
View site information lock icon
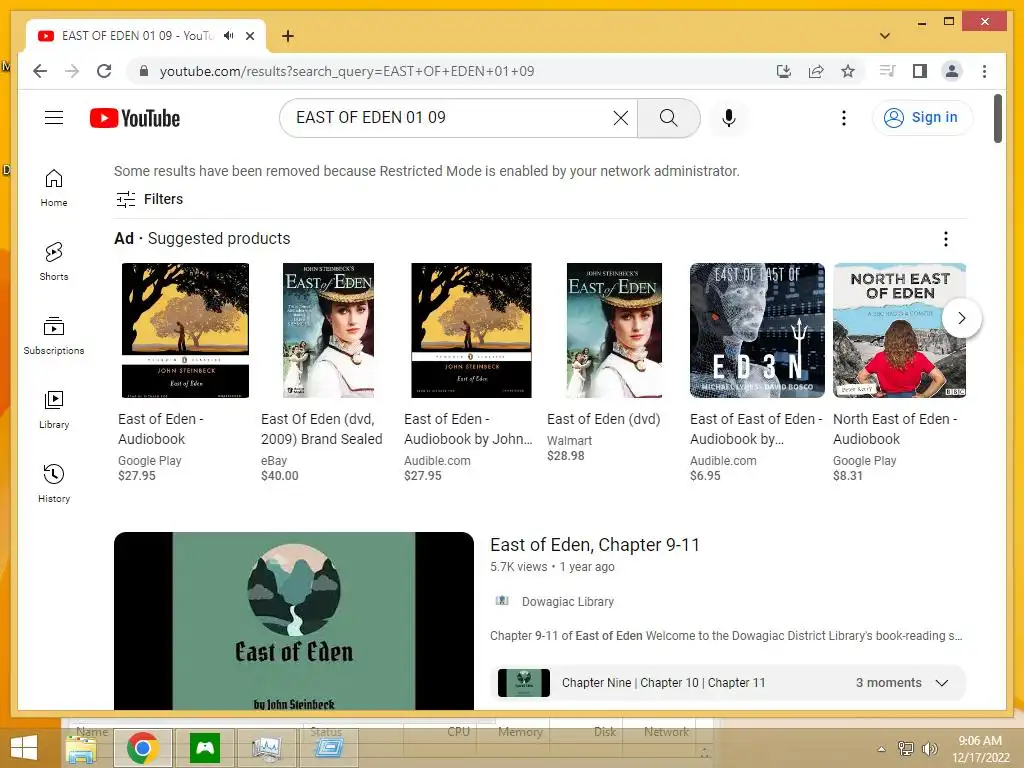tap(144, 71)
